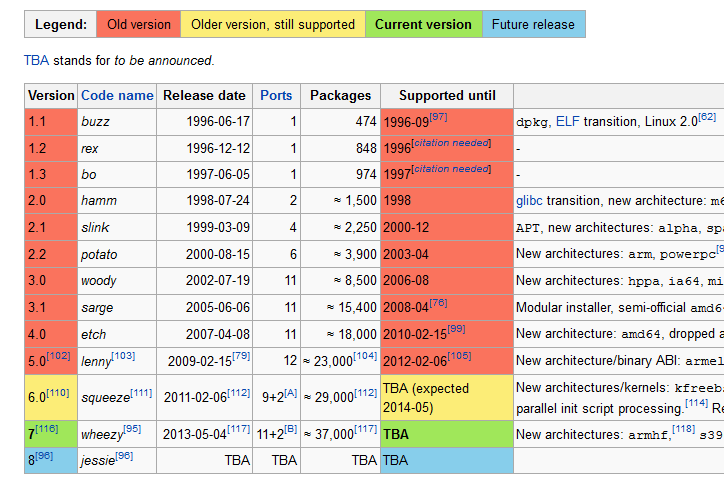Open citation 116 beside version 7
This screenshot has width=724, height=486.
pyautogui.click(x=47, y=429)
